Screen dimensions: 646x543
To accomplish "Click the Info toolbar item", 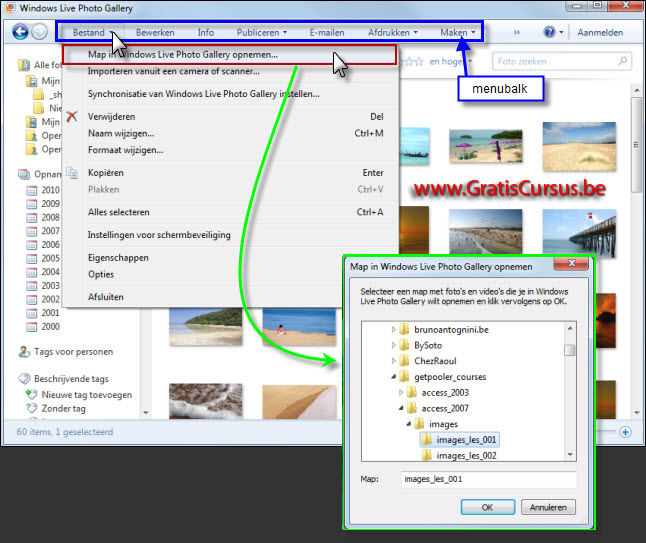I will click(206, 32).
